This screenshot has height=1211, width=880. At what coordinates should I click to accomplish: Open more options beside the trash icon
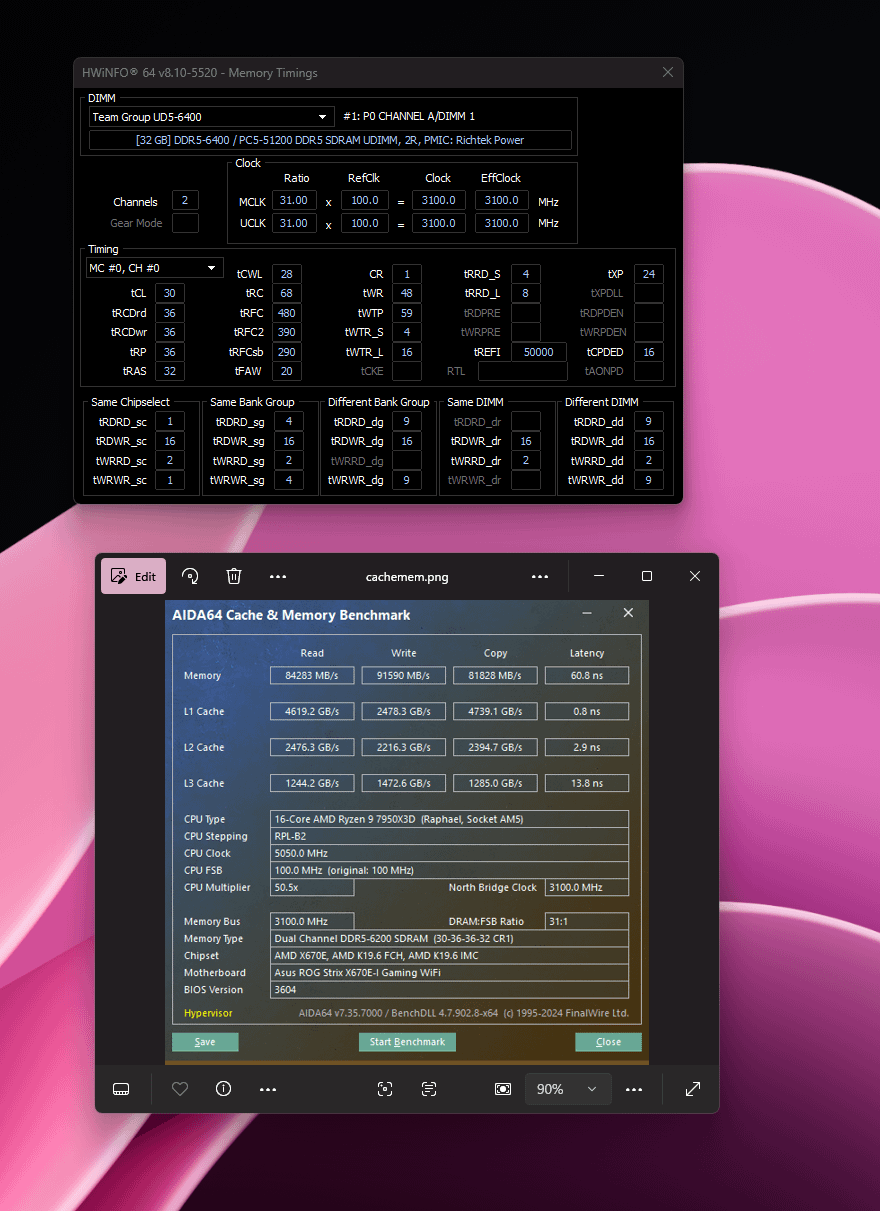pos(278,577)
